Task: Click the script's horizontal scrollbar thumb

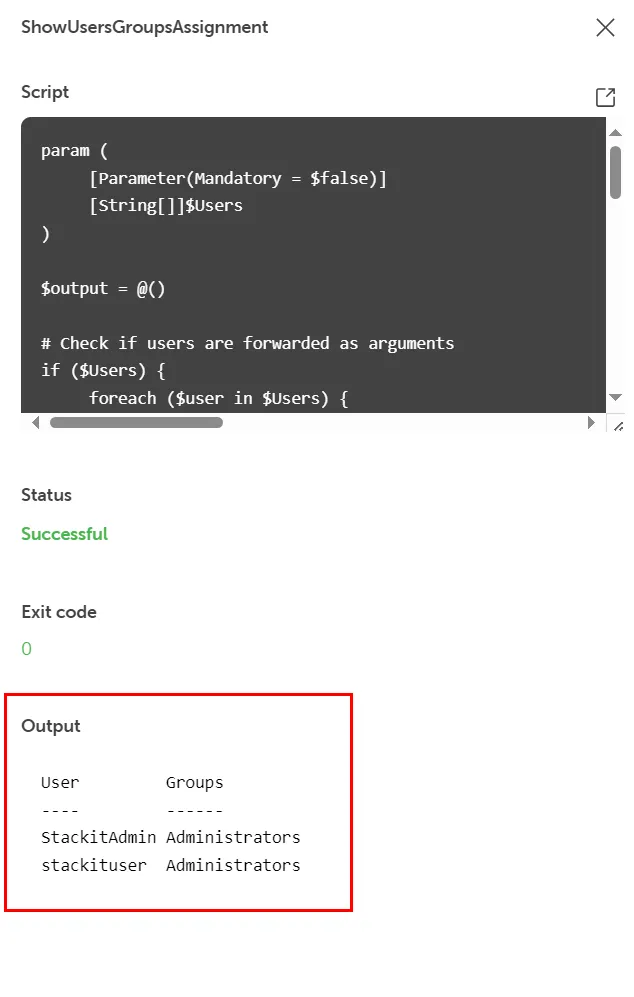Action: pyautogui.click(x=136, y=423)
